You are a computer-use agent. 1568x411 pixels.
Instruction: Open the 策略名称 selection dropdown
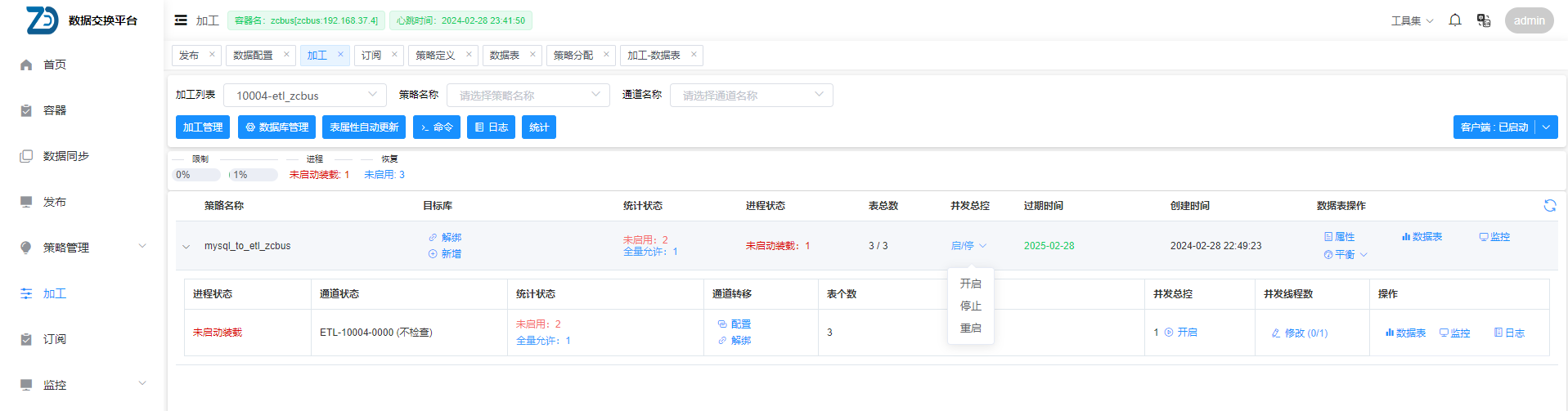(x=528, y=96)
